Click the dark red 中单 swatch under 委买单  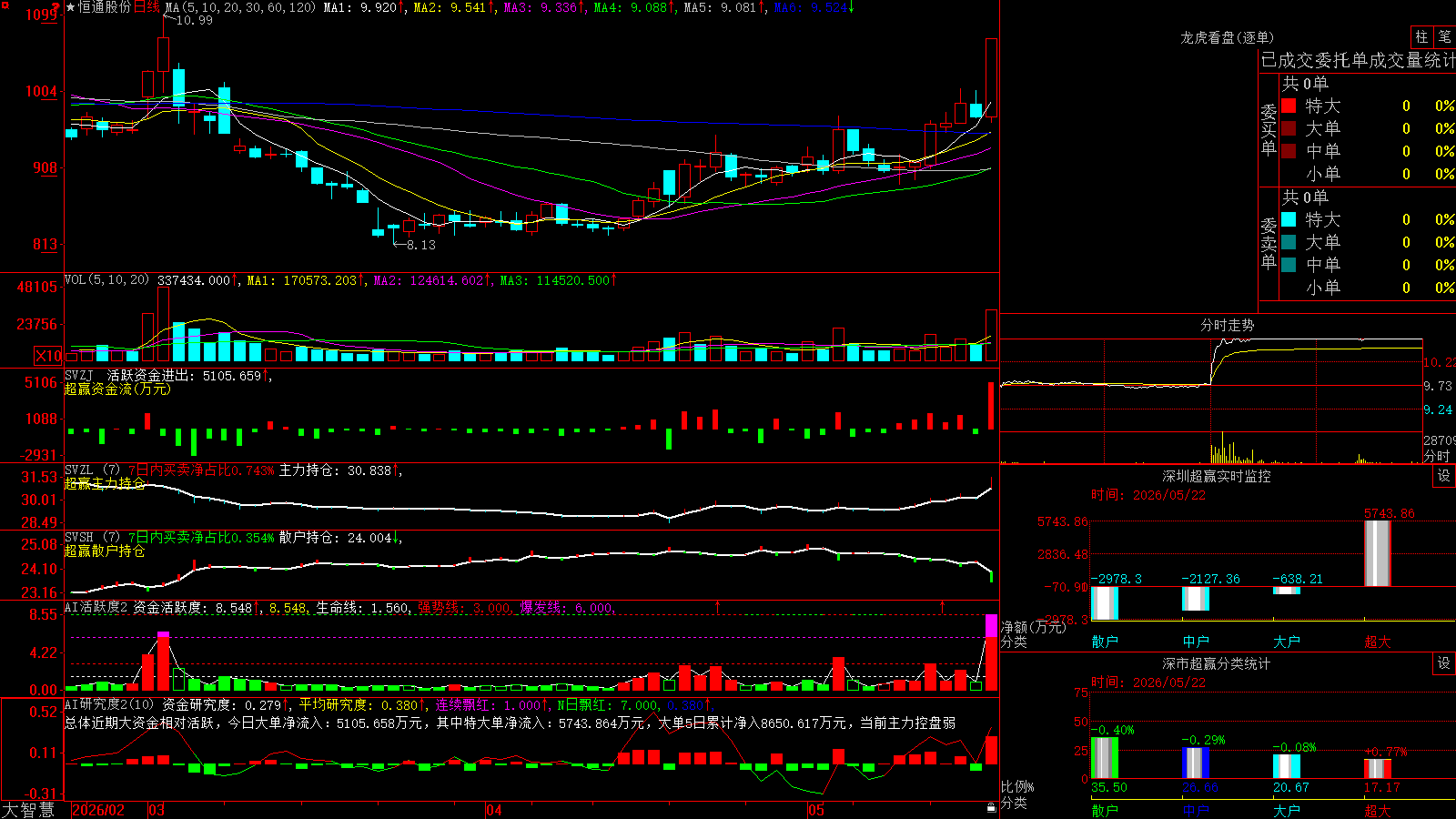(1289, 151)
